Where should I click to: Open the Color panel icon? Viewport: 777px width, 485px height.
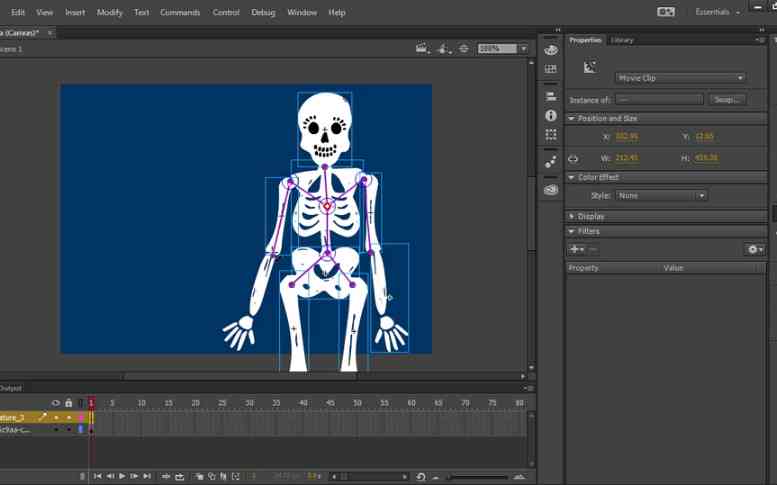(551, 50)
